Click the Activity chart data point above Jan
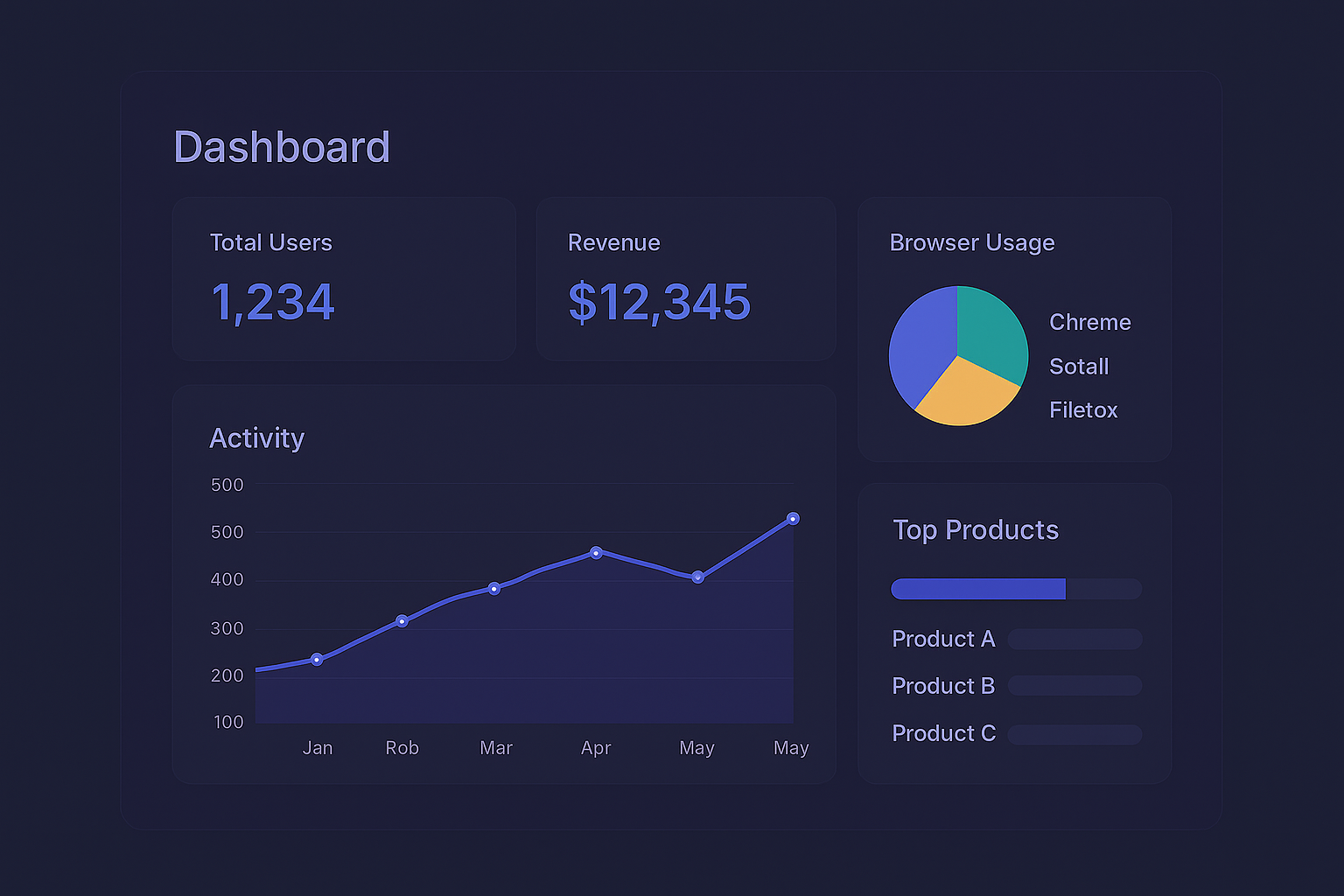Screen dimensions: 1344x896 pyautogui.click(x=317, y=659)
